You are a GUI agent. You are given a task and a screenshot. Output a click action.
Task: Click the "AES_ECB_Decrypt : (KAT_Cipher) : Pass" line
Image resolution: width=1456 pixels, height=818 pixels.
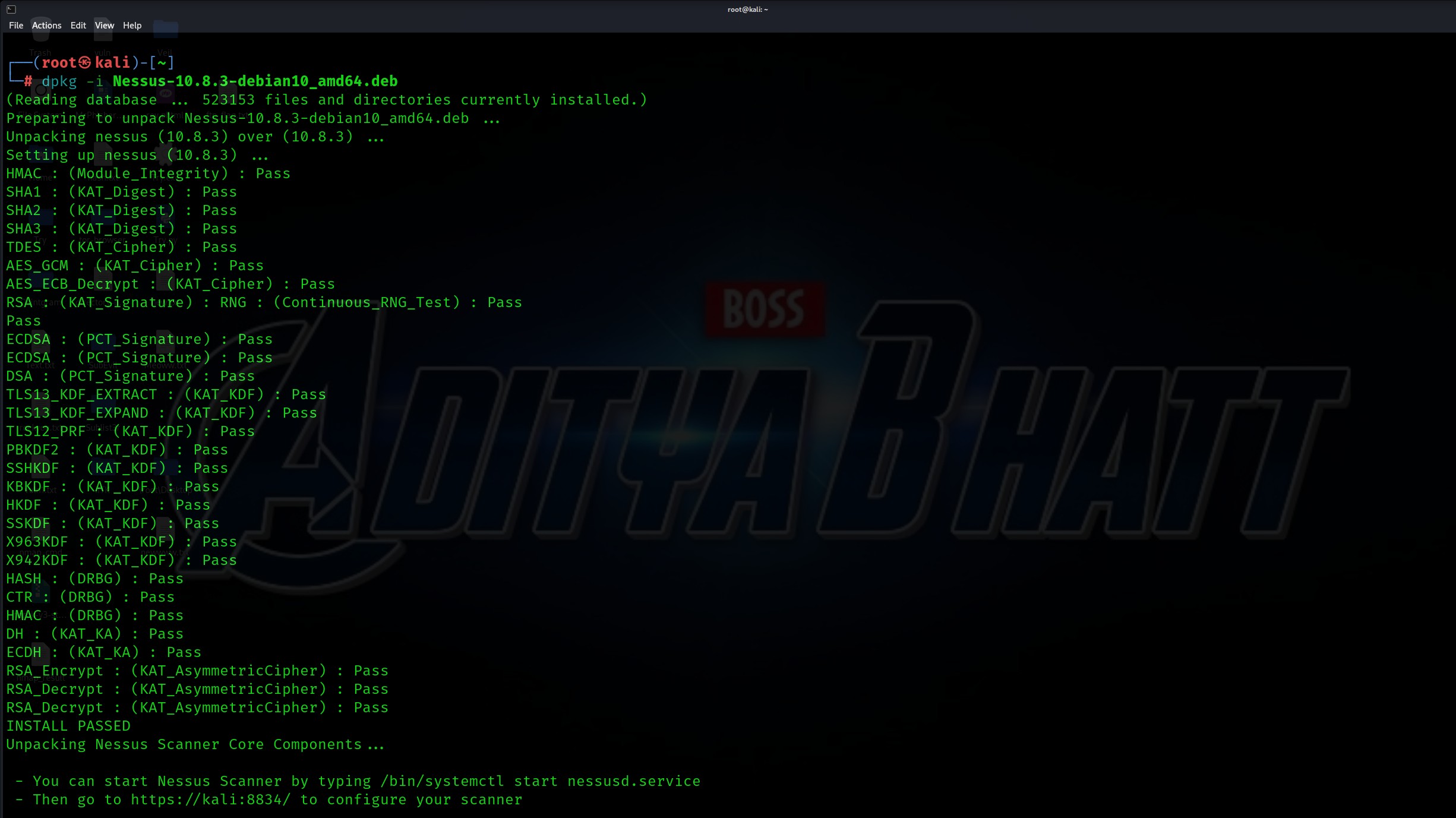(170, 284)
